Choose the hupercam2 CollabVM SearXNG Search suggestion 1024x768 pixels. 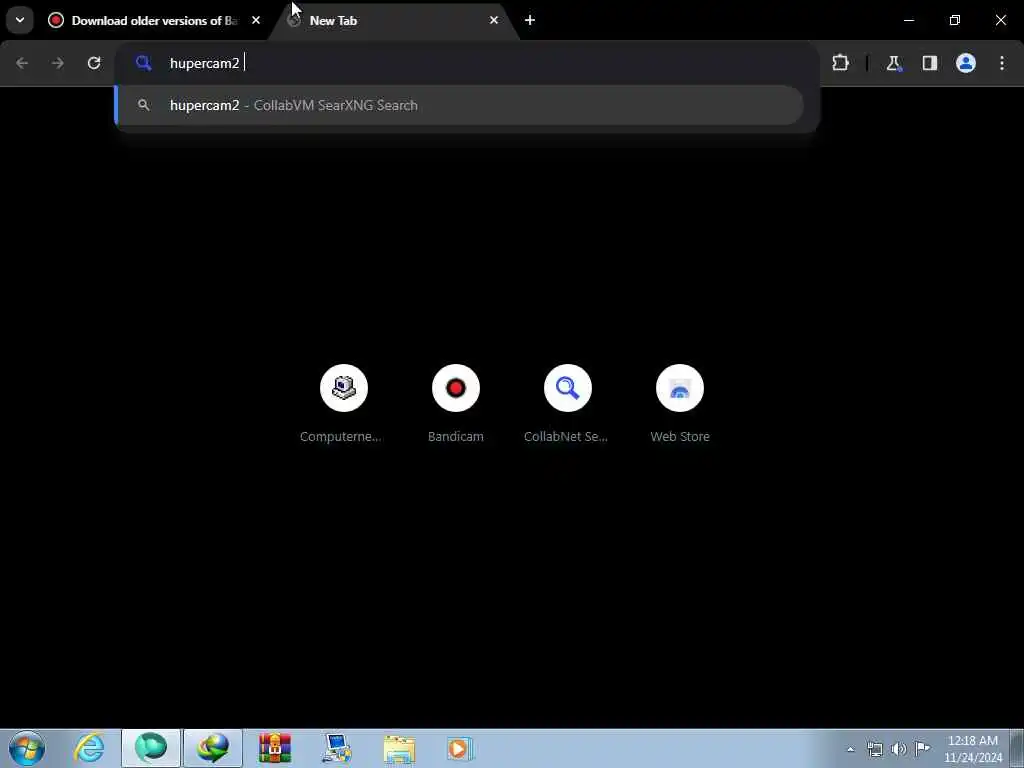coord(459,105)
